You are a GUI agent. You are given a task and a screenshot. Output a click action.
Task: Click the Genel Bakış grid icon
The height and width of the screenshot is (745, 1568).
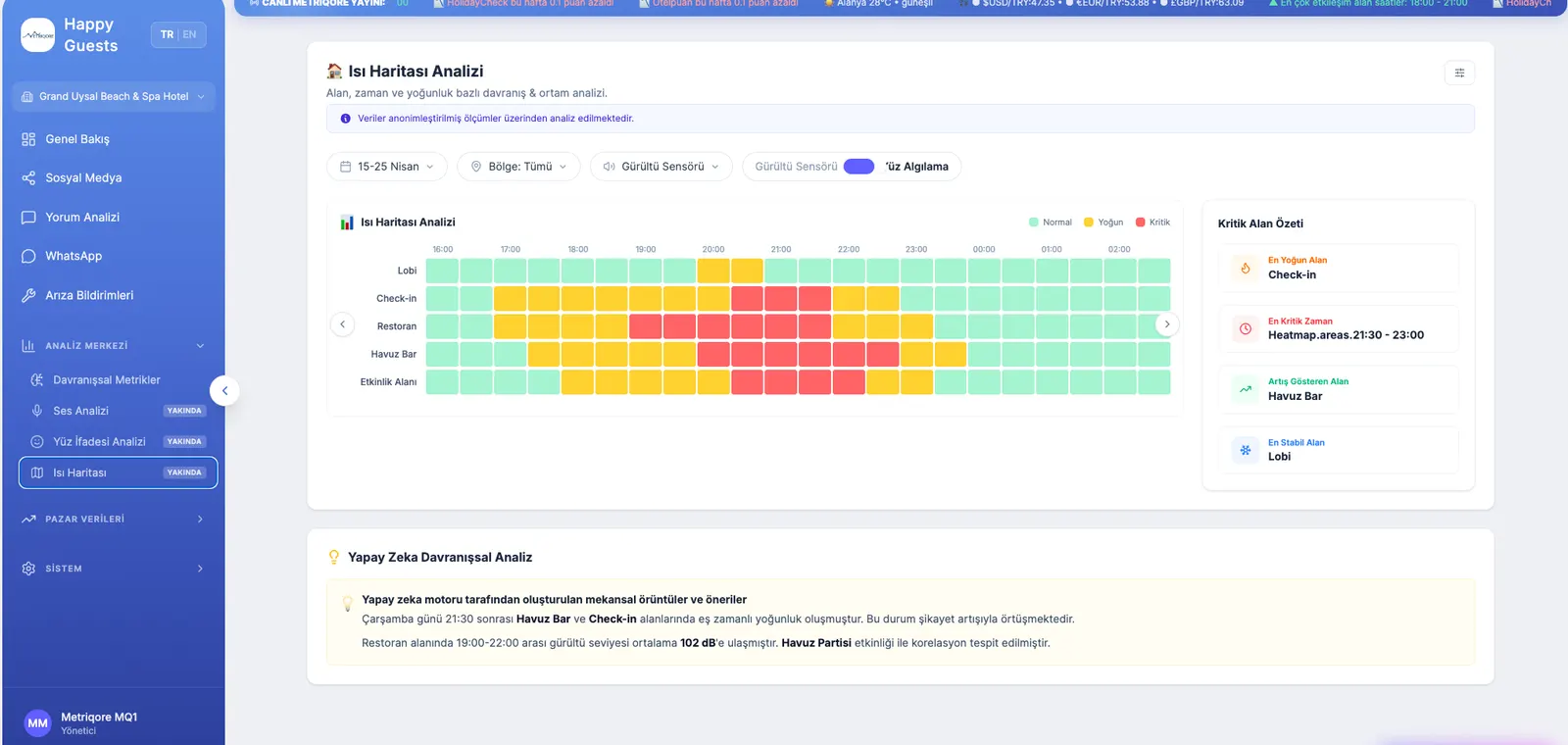(28, 139)
